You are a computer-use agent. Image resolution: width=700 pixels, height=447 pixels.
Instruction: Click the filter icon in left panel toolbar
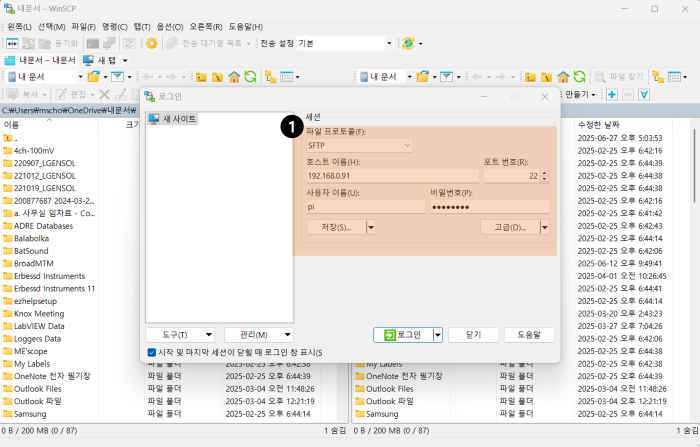tap(117, 77)
